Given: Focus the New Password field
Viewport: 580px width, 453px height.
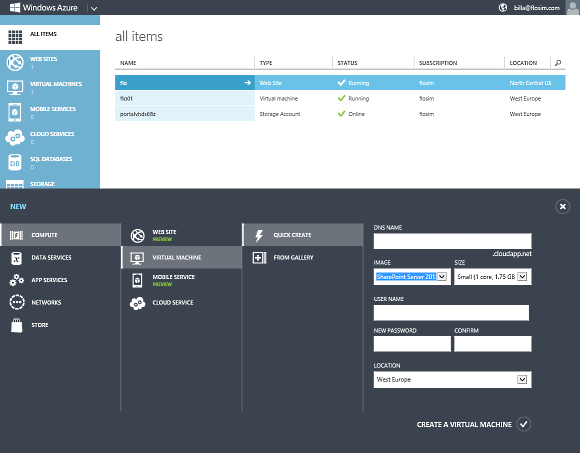Looking at the screenshot, I should (412, 344).
